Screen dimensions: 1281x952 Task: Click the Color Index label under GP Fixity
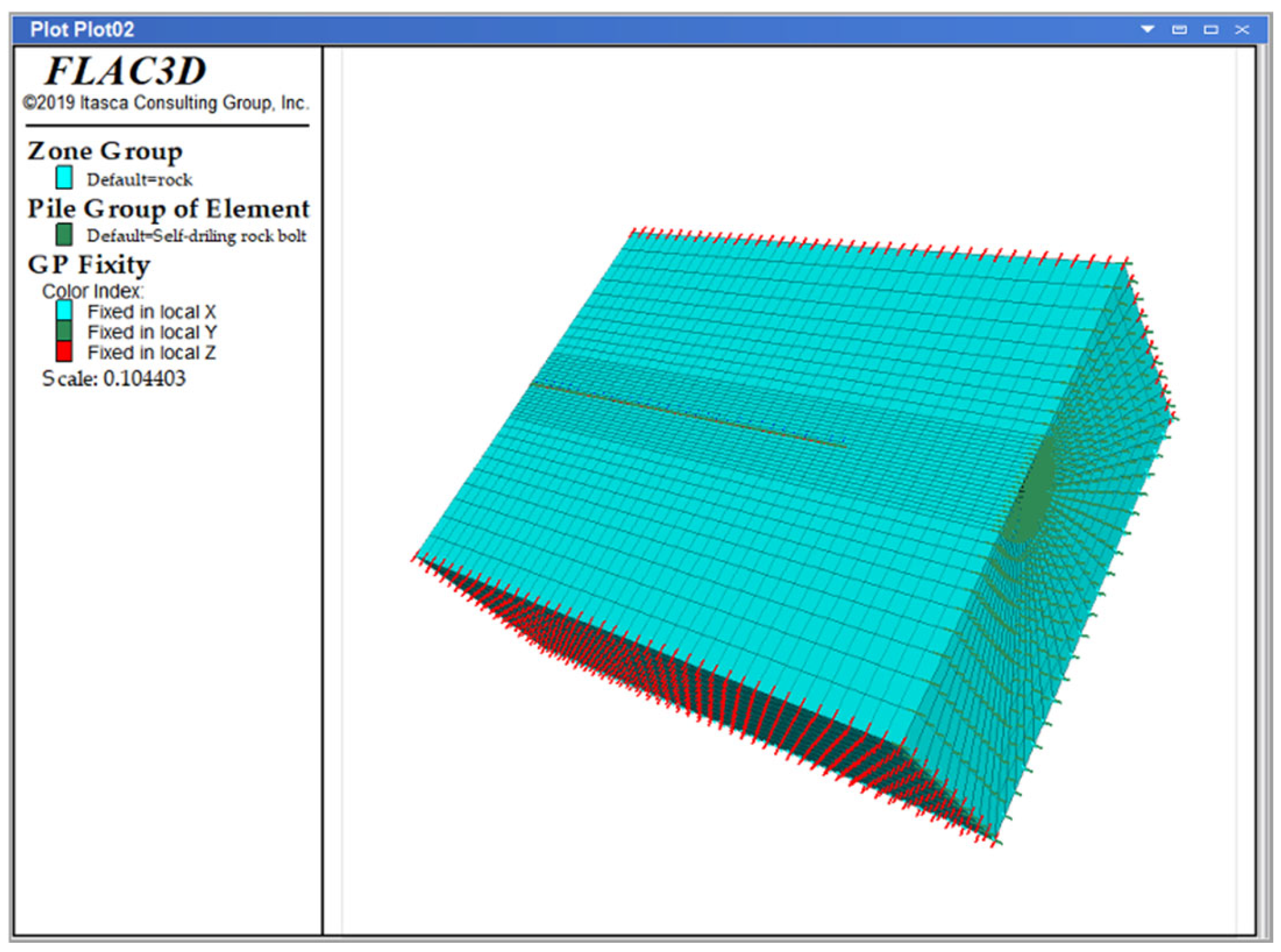(x=92, y=291)
